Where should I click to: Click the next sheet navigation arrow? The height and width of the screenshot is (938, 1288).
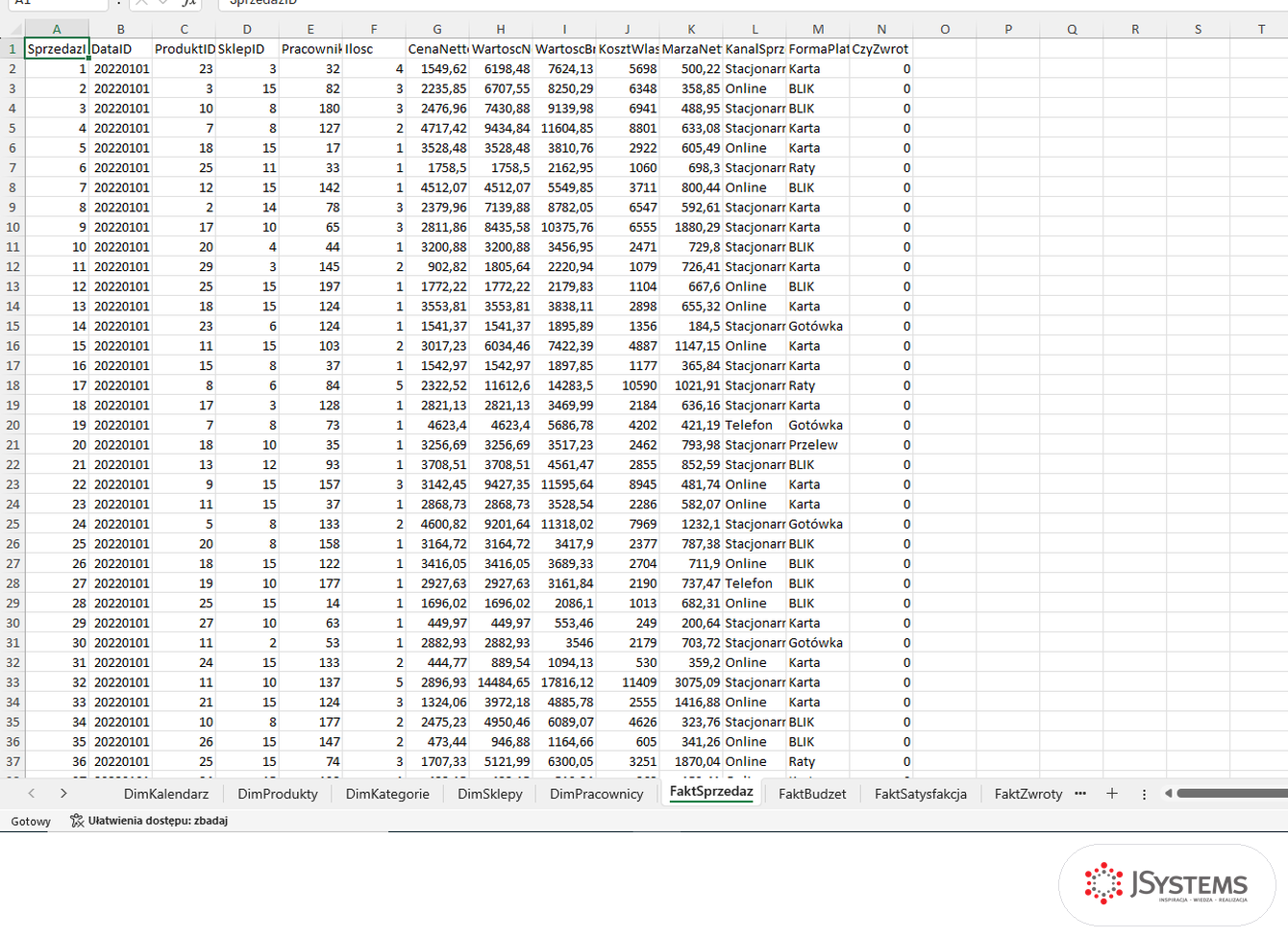pyautogui.click(x=63, y=794)
